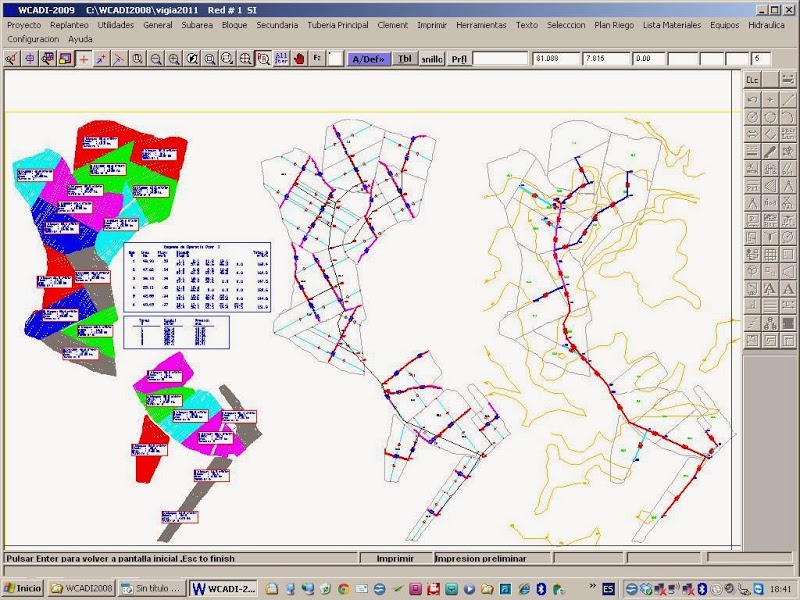
Task: Click the grid table tool in palette
Action: click(x=770, y=254)
